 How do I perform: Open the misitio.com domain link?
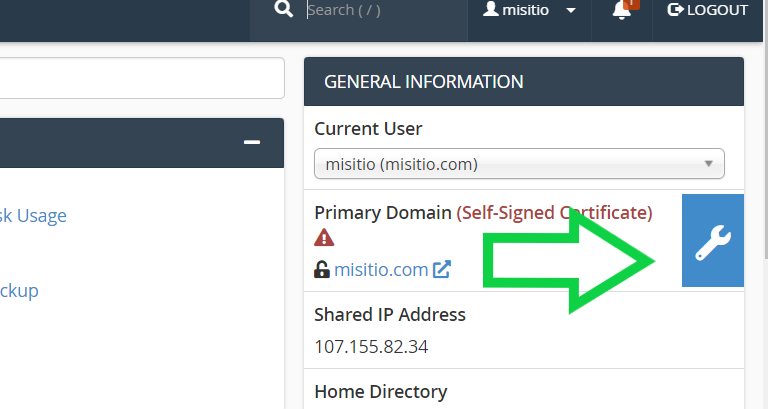(x=381, y=270)
